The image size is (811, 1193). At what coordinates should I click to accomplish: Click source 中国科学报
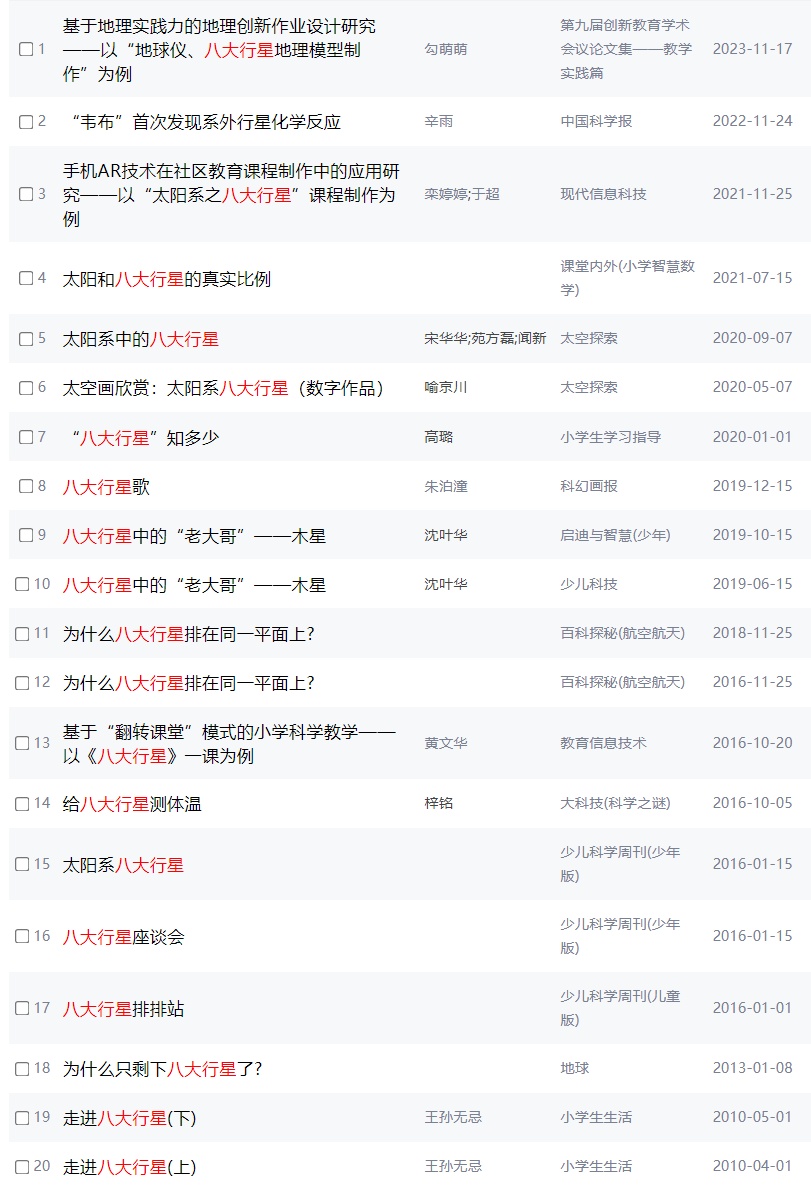point(596,121)
